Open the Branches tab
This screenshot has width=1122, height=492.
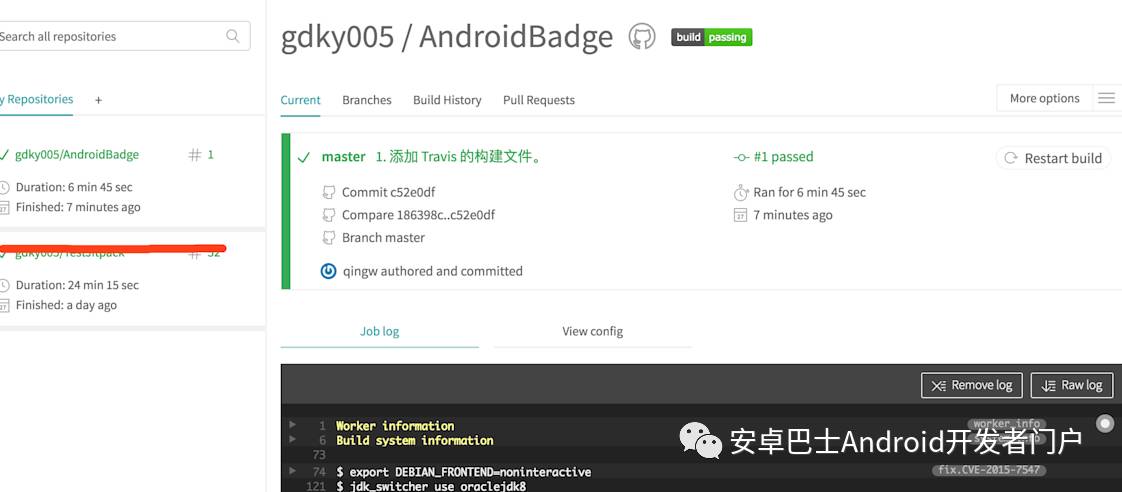click(x=366, y=100)
